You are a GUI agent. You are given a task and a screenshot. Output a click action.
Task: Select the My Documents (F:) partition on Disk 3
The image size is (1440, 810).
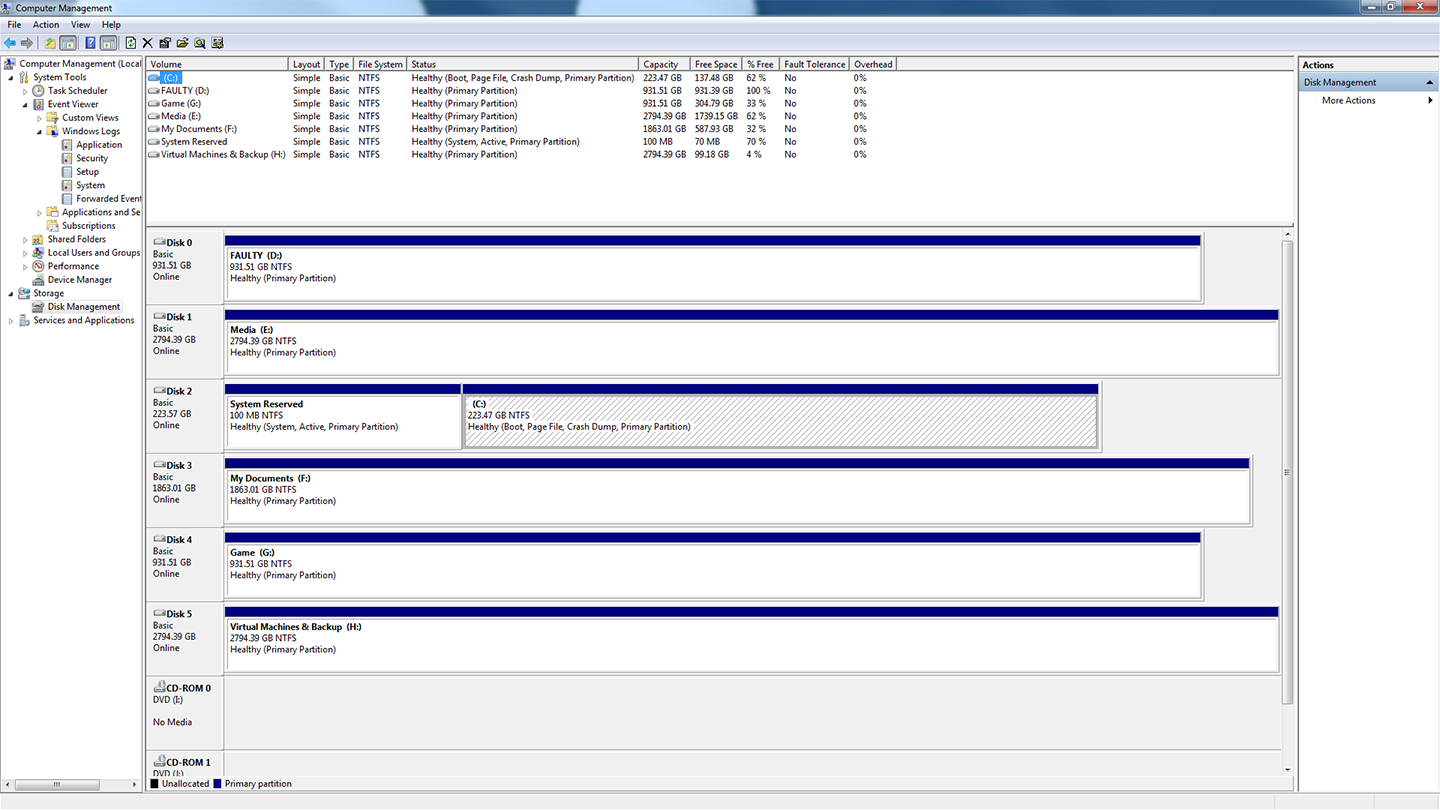(x=738, y=491)
